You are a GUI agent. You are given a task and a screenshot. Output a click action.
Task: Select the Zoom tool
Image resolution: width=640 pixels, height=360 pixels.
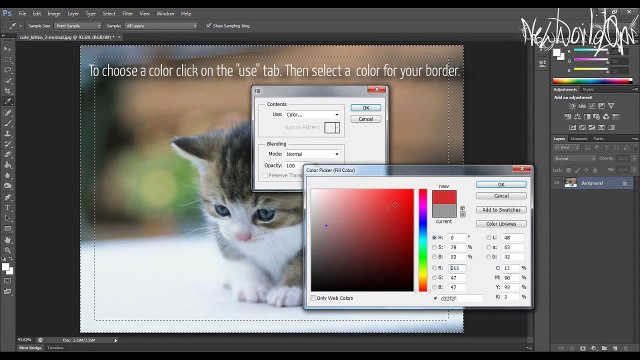coord(8,250)
